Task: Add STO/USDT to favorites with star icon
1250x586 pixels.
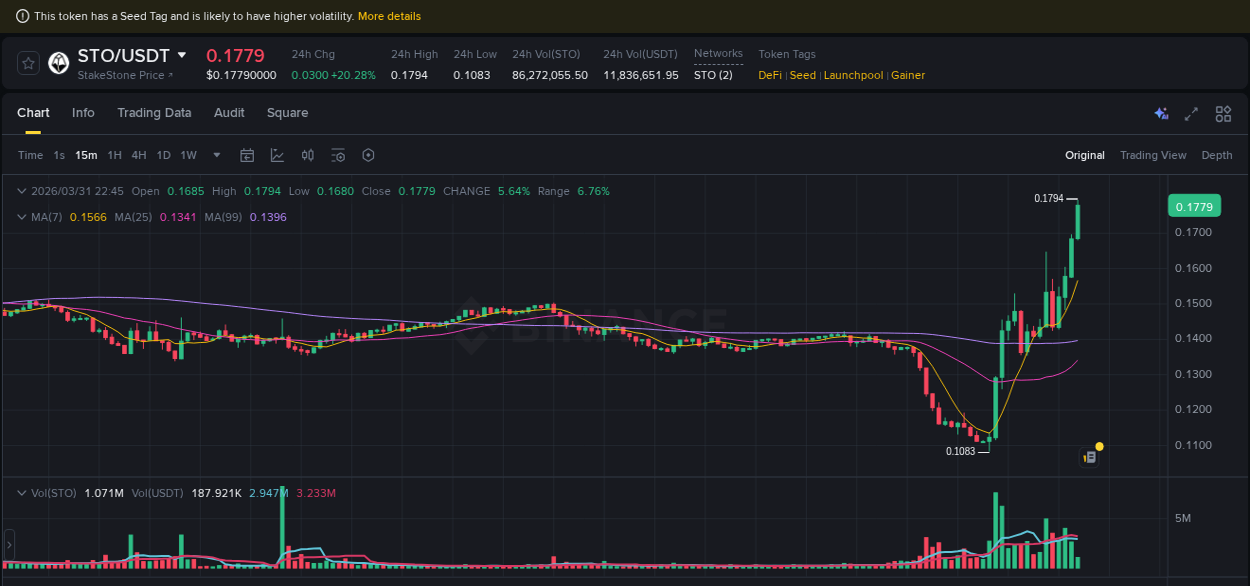Action: coord(28,62)
